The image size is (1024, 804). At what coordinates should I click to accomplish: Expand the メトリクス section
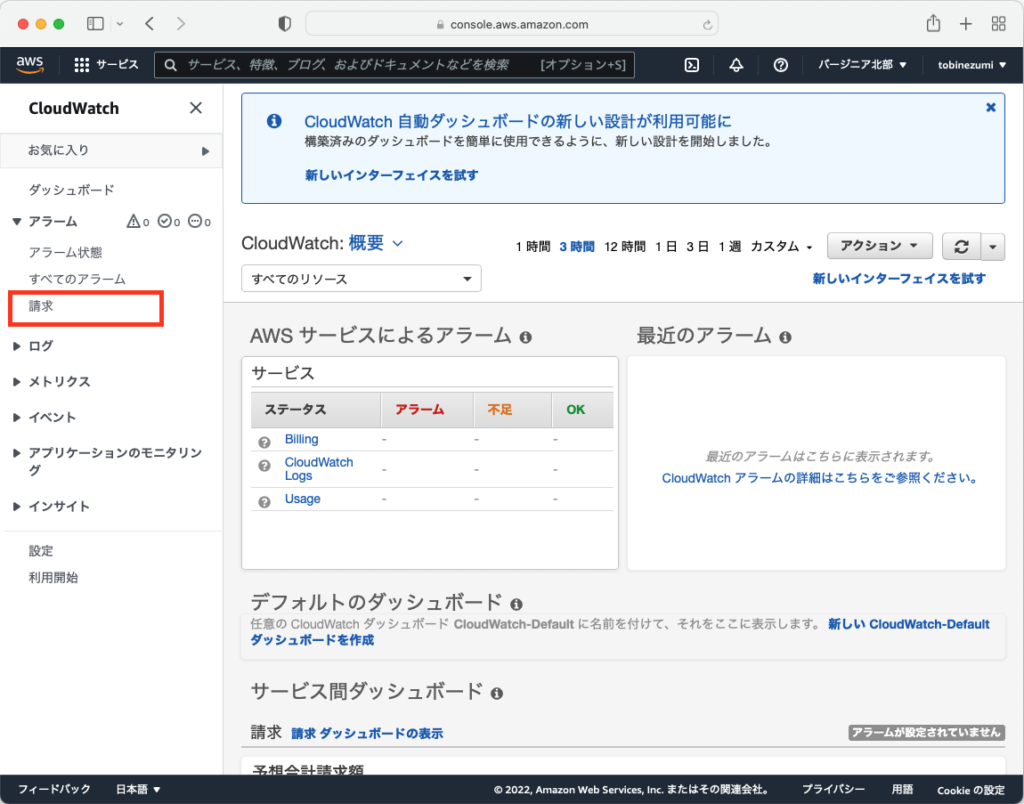[17, 381]
